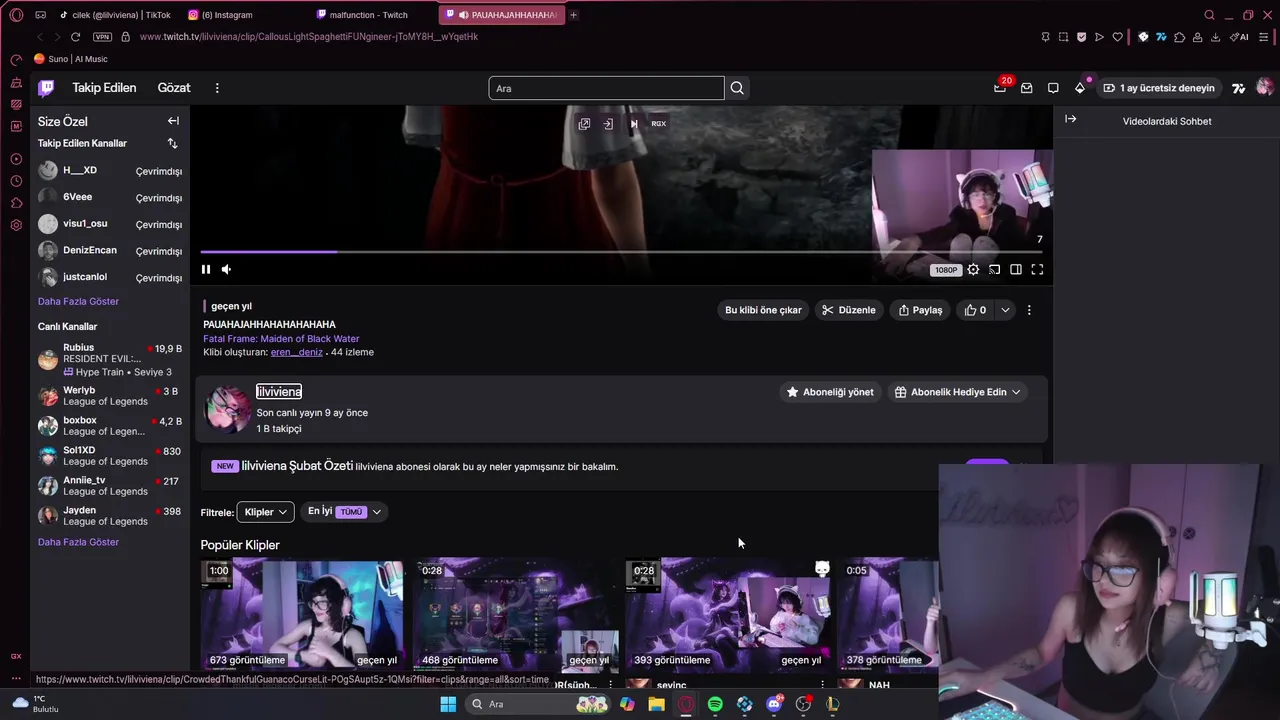
Task: Collapse the Size Özel sidebar
Action: point(173,121)
